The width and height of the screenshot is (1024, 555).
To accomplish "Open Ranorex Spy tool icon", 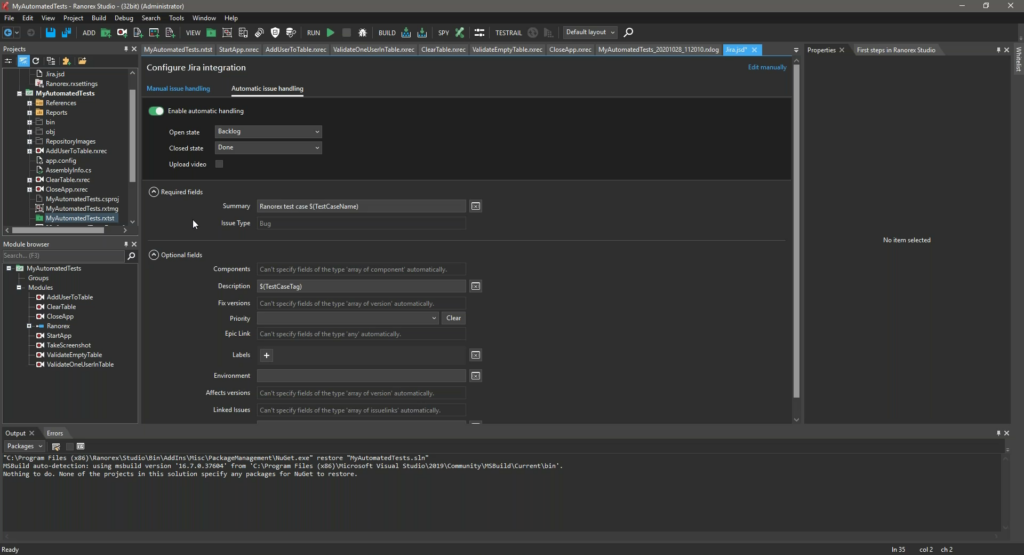I will point(460,32).
